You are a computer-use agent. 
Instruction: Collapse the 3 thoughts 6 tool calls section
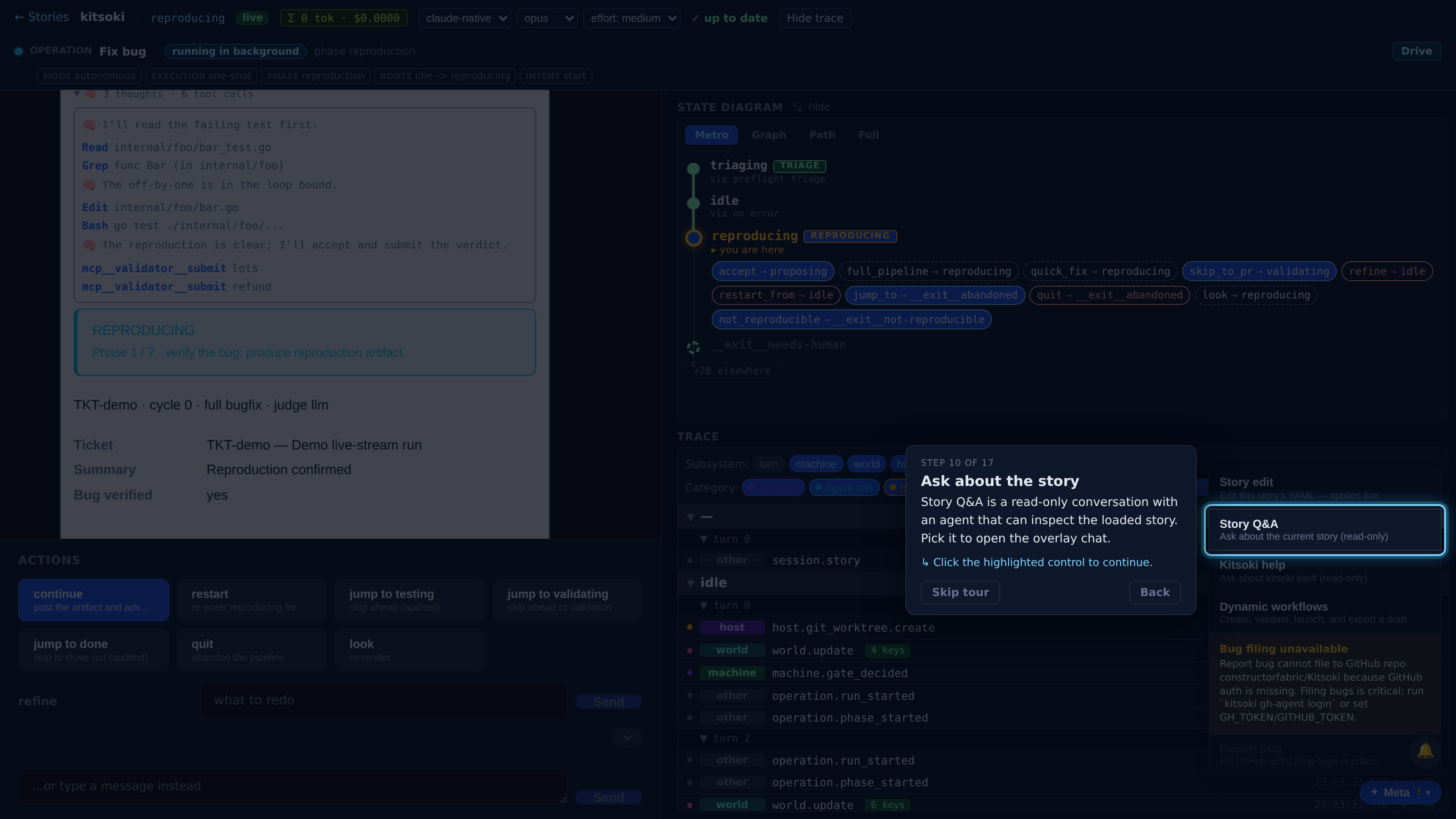(x=164, y=94)
